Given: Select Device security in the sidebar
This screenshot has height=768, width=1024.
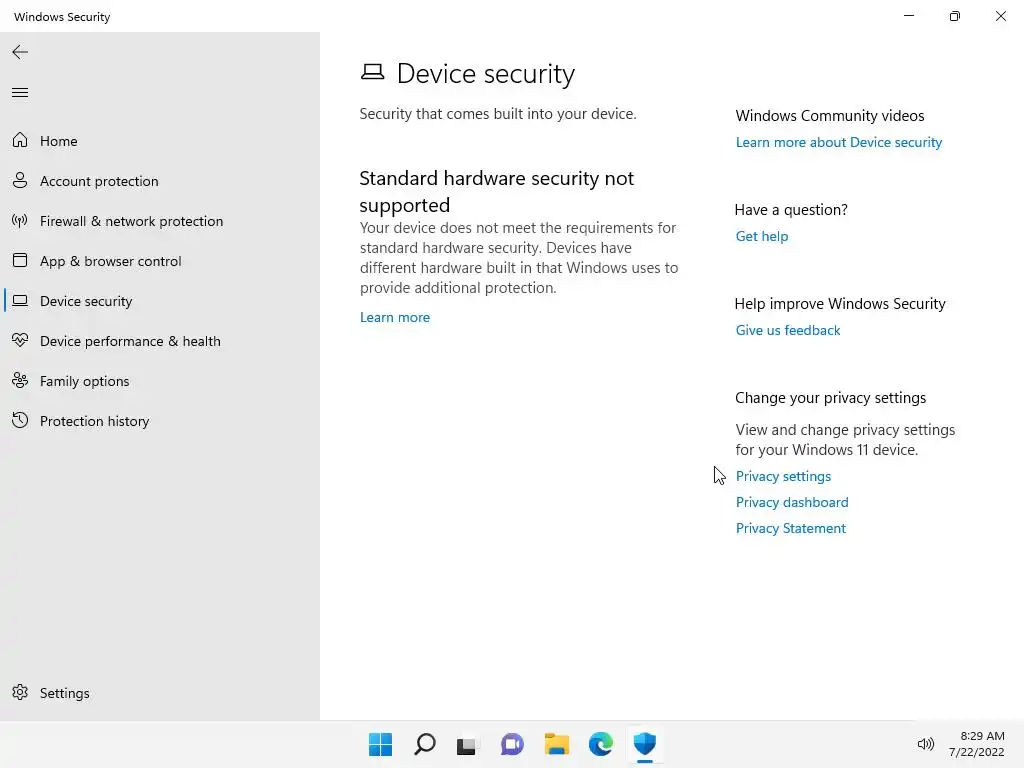Looking at the screenshot, I should point(86,301).
